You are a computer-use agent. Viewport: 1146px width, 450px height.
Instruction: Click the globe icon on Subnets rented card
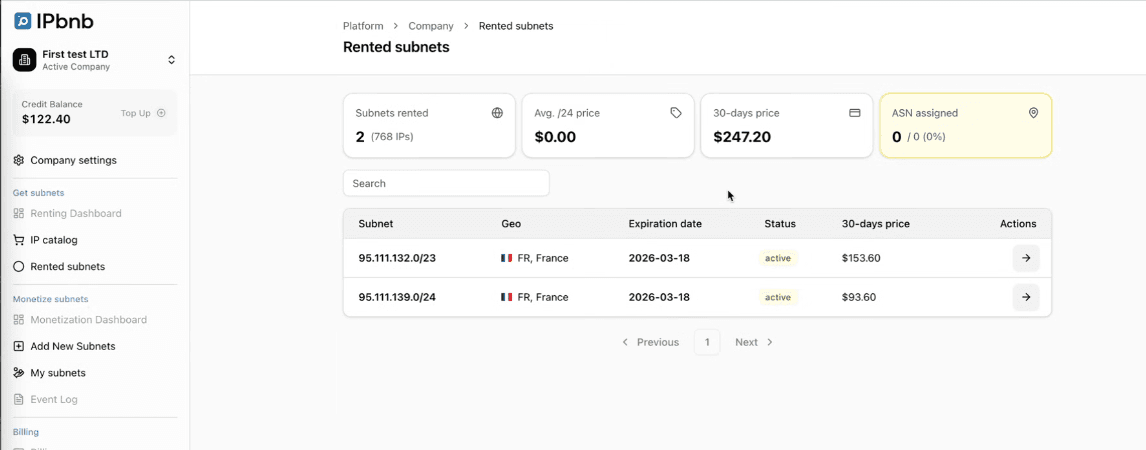(497, 113)
